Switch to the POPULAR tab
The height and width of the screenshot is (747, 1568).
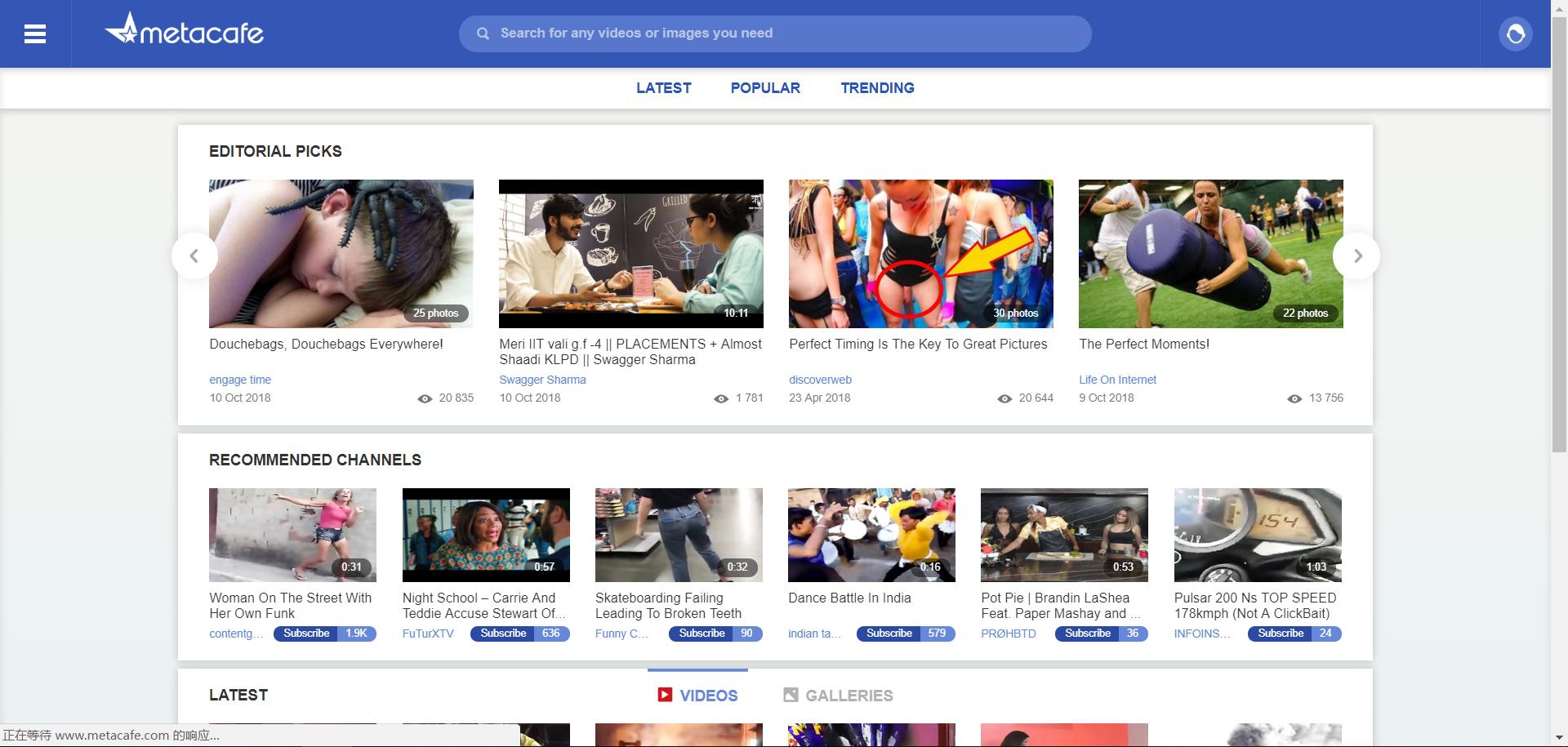tap(764, 87)
